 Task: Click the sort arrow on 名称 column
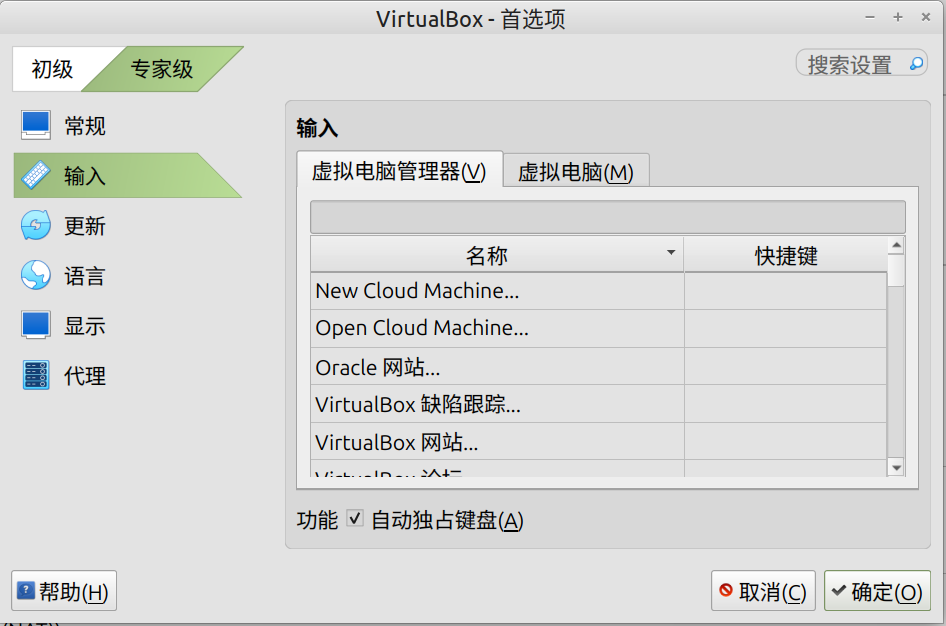click(x=670, y=252)
